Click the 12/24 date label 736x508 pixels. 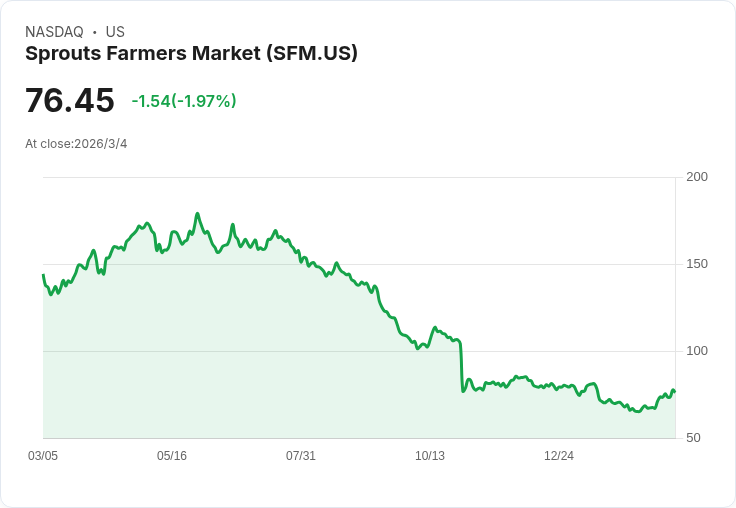[x=559, y=456]
